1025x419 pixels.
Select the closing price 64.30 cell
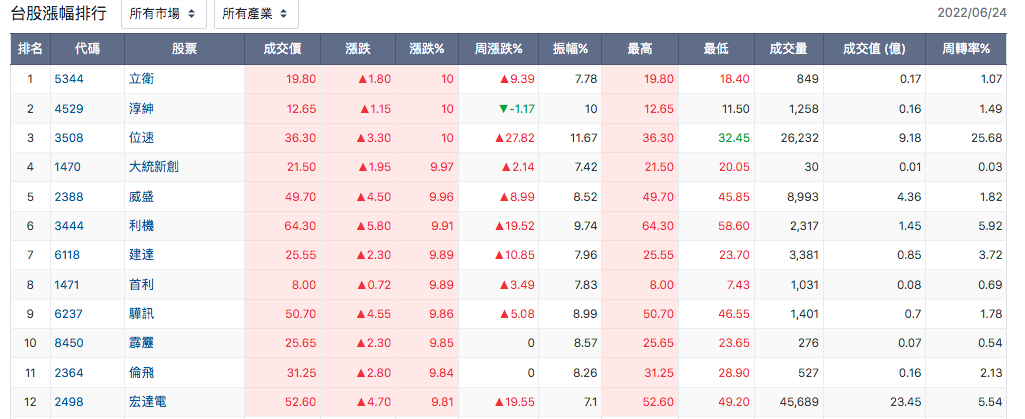[x=282, y=226]
